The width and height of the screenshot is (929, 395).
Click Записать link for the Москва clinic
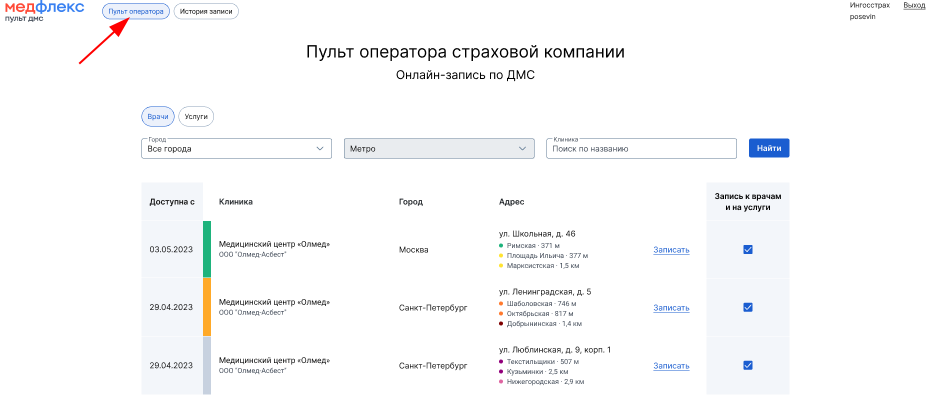pos(671,250)
